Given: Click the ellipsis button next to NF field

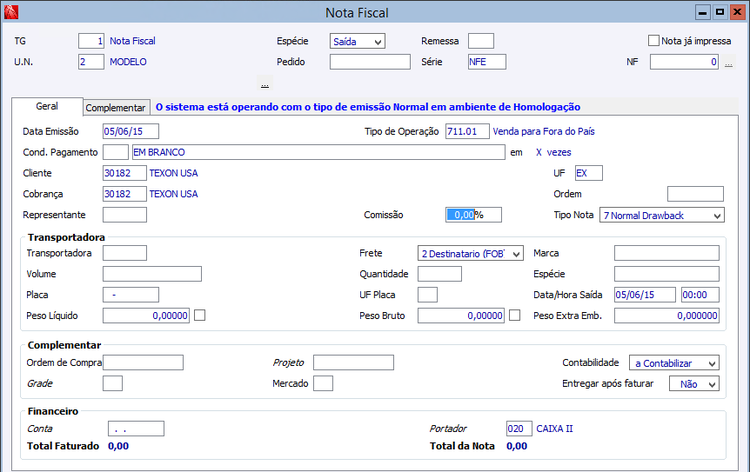Looking at the screenshot, I should click(729, 62).
